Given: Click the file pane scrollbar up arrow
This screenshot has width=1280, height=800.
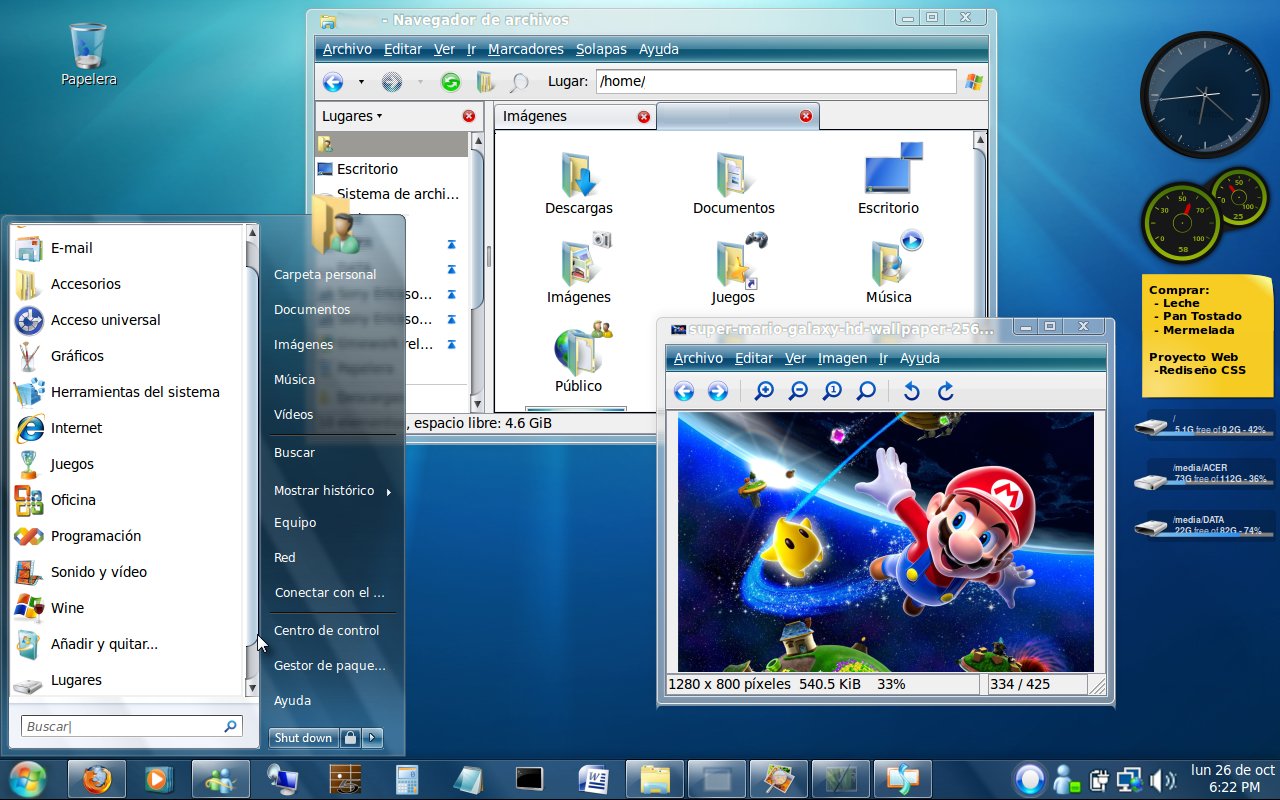Looking at the screenshot, I should 981,138.
